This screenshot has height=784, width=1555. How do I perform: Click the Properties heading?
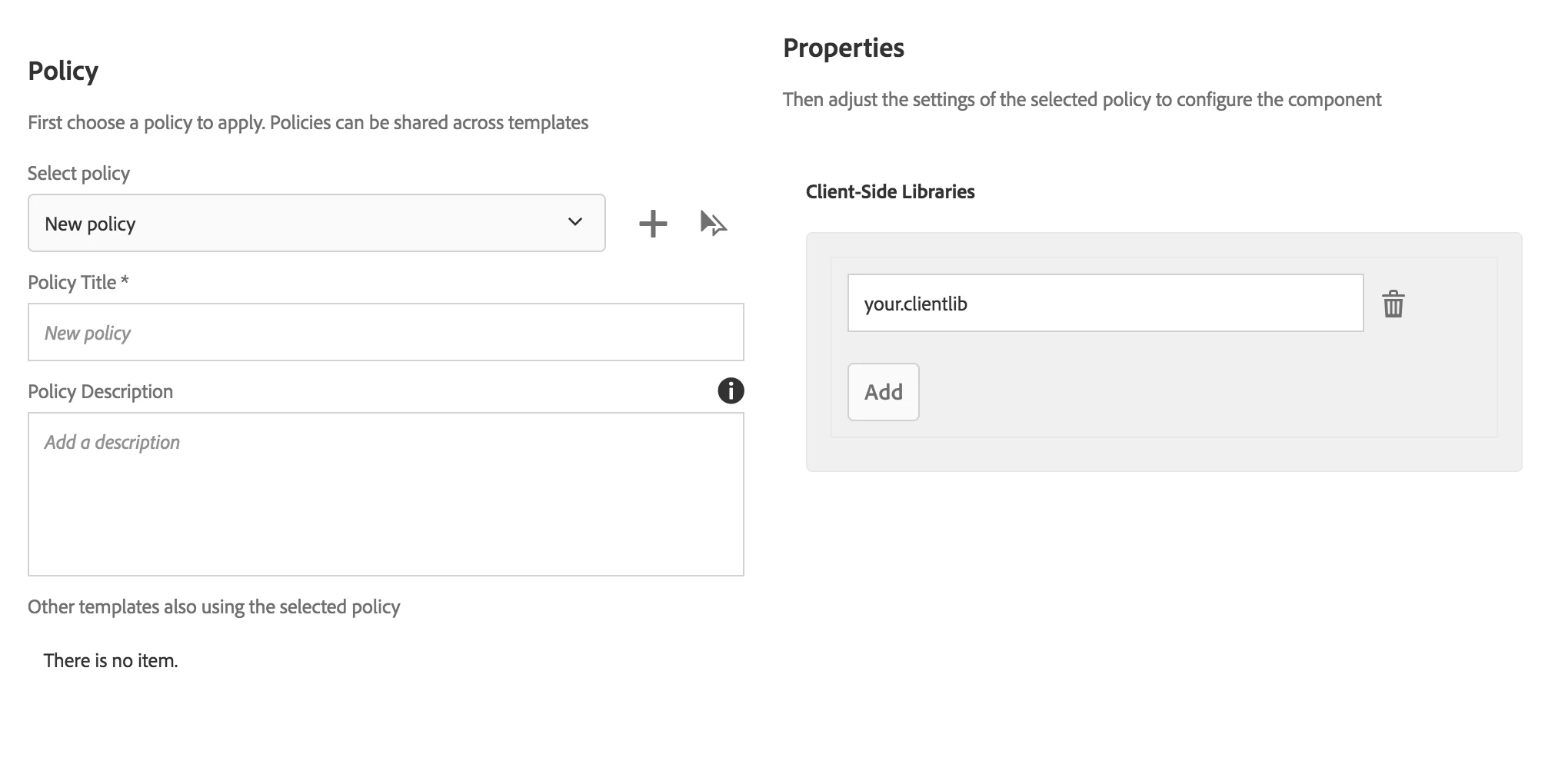click(843, 48)
